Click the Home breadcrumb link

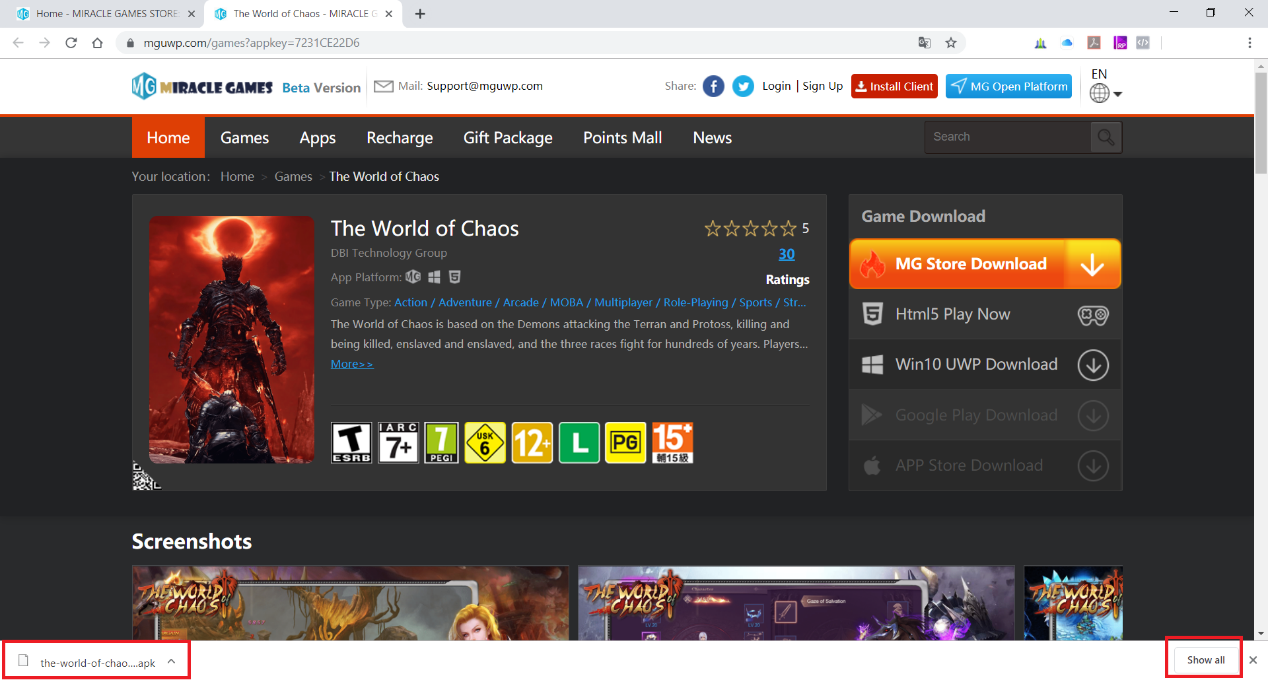[237, 177]
